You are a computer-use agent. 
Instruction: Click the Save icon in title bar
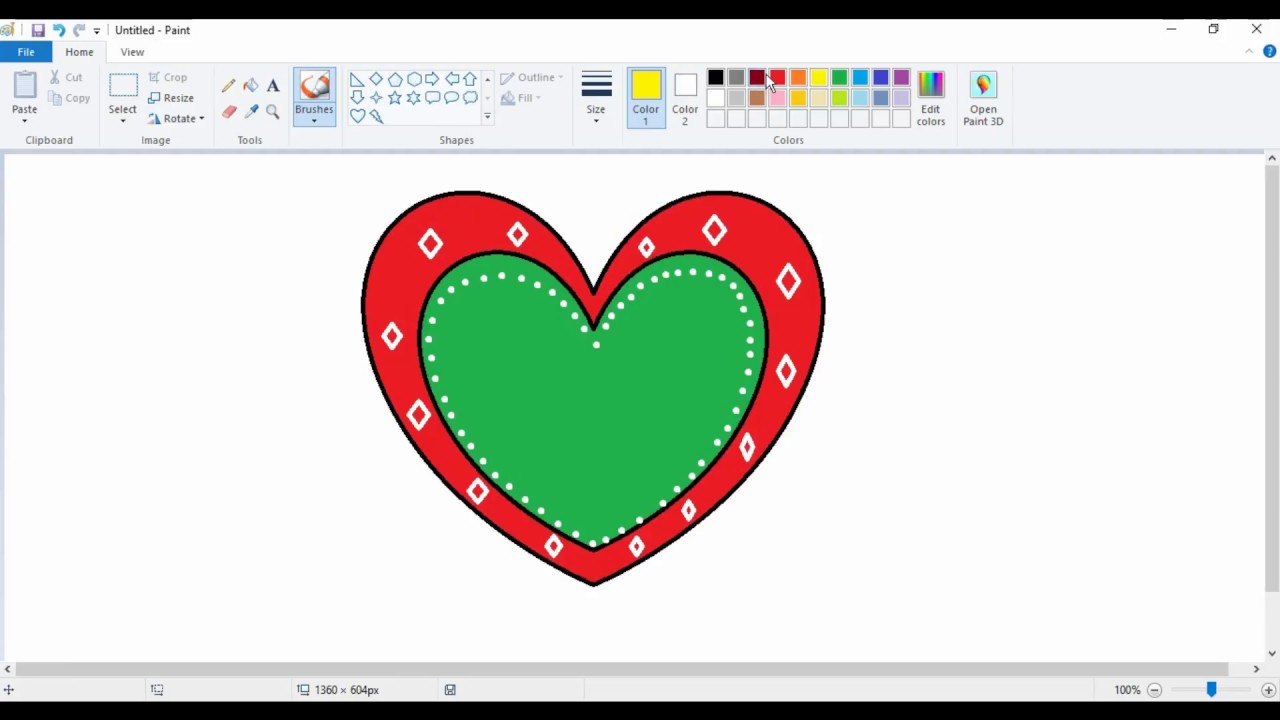tap(38, 30)
